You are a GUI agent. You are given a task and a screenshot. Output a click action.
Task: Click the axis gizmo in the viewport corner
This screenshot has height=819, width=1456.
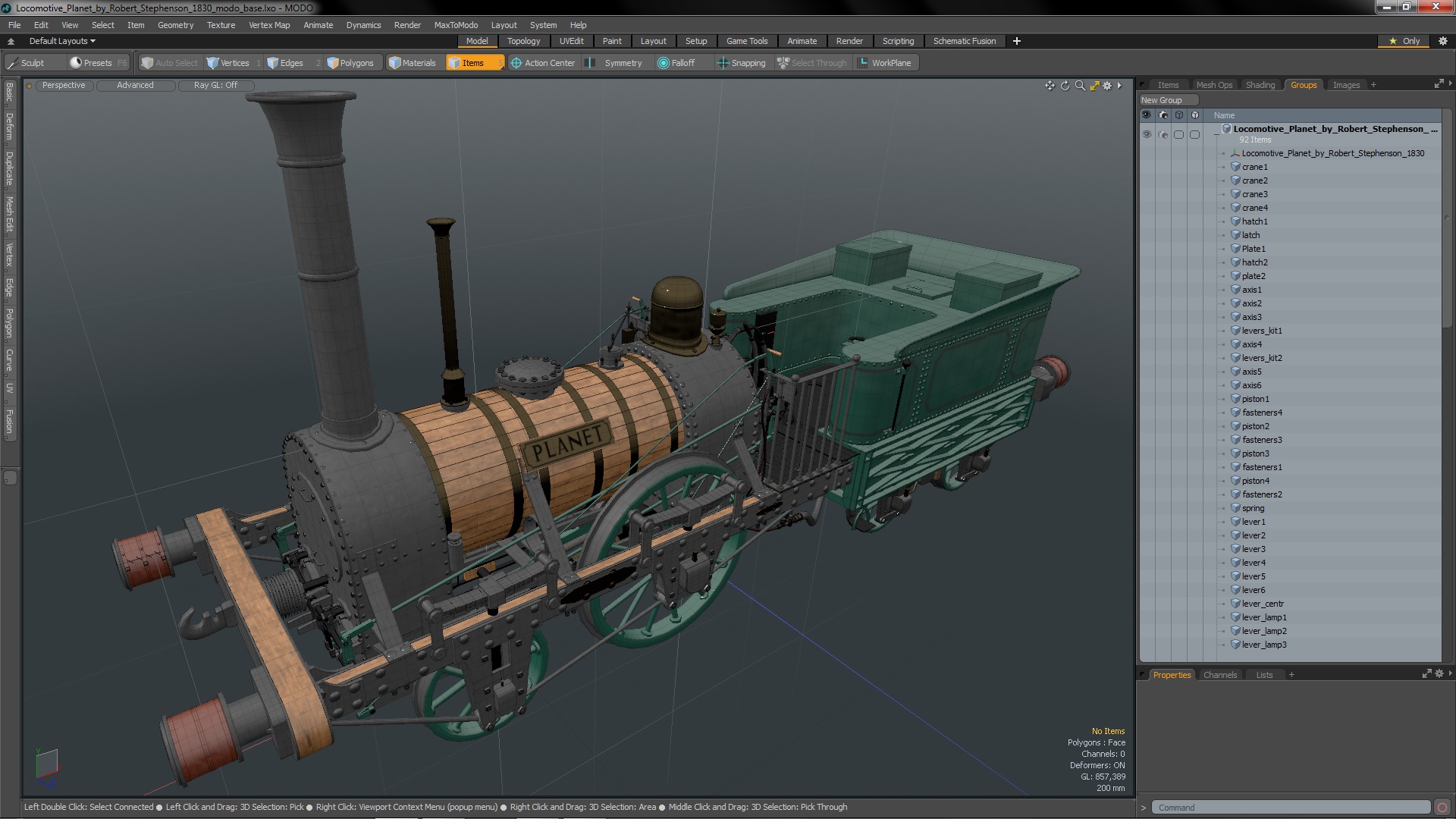(x=46, y=767)
